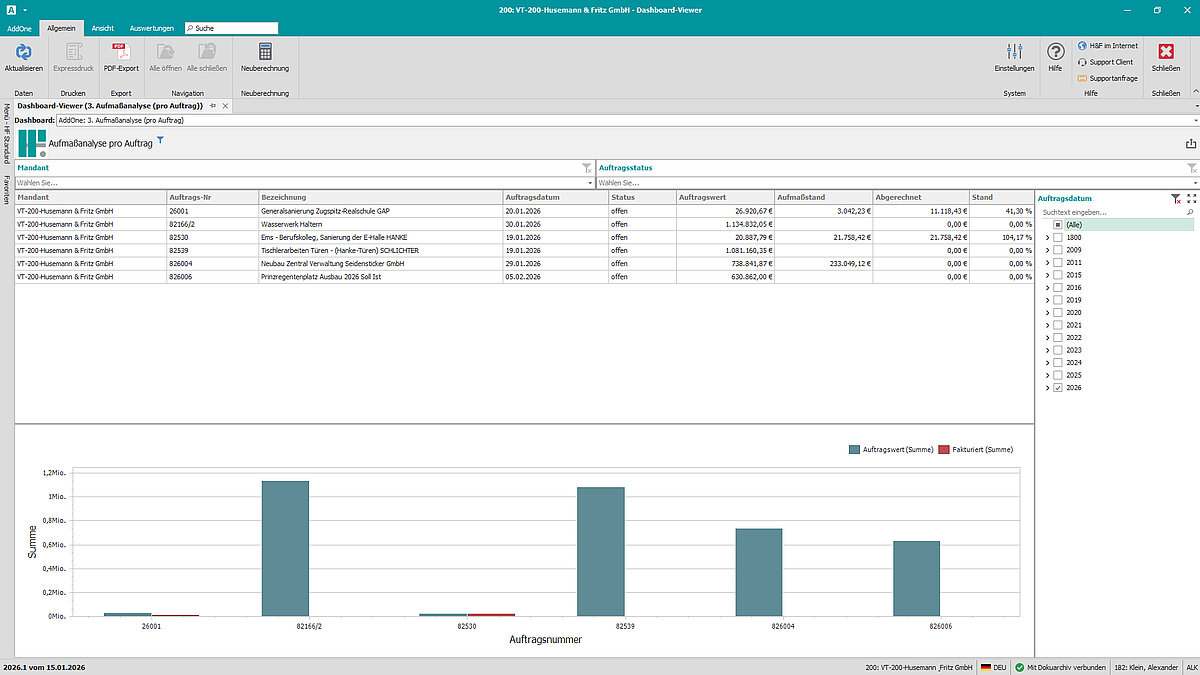Uncheck the 2026 year checkbox

tap(1058, 387)
